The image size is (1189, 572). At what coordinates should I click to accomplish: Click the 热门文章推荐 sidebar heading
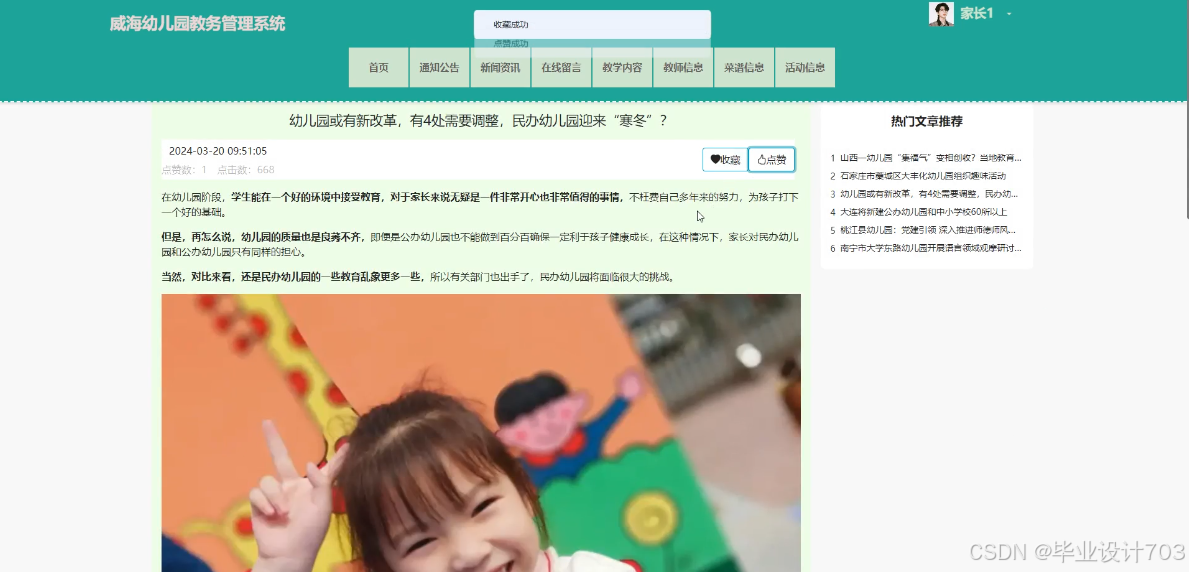927,121
